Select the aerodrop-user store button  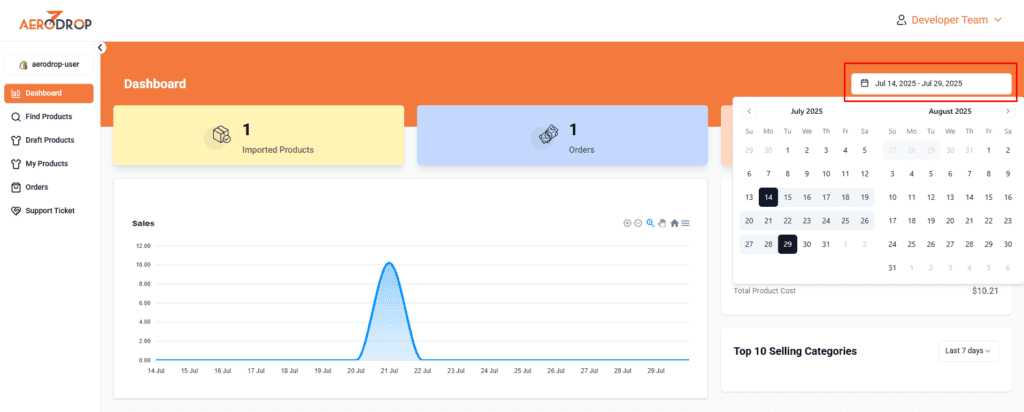[49, 64]
